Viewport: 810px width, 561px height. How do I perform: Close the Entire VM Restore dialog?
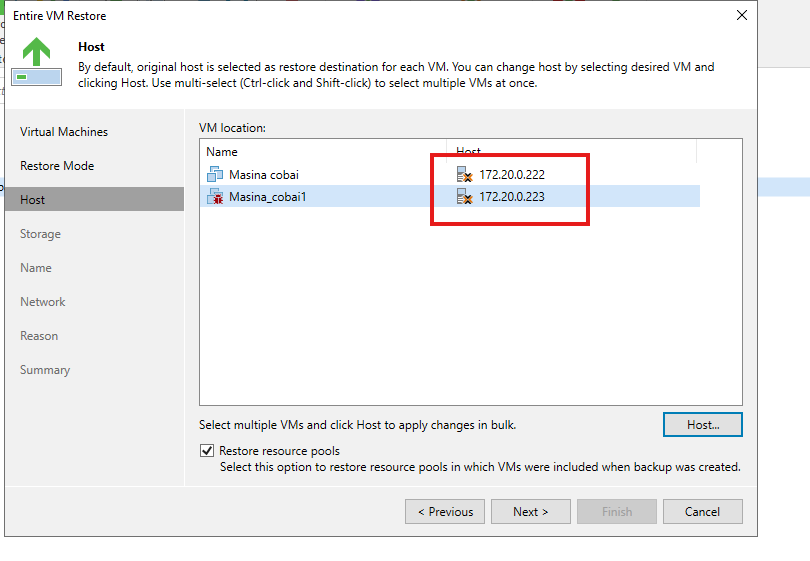click(742, 15)
